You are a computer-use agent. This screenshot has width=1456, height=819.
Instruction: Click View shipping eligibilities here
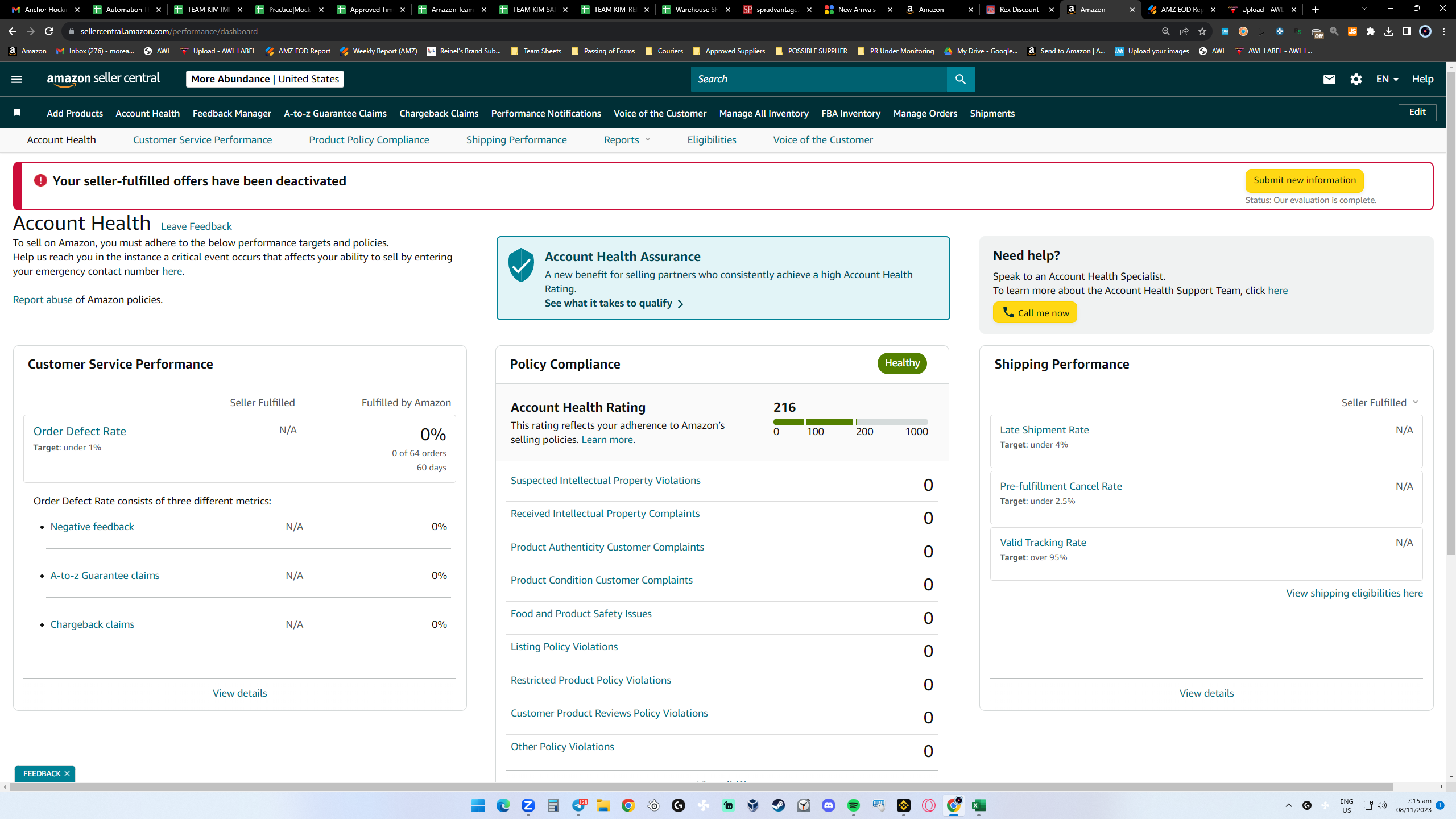1354,593
